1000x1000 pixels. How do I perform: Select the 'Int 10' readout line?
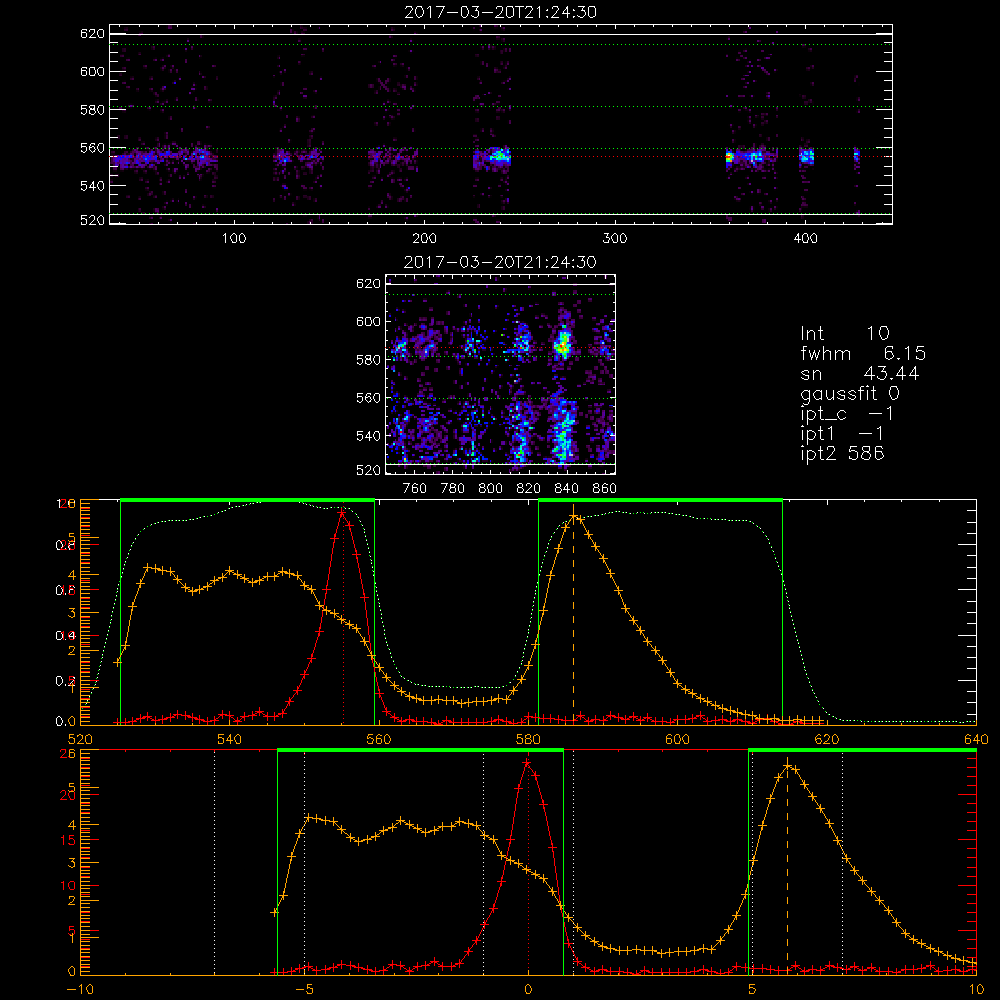(x=845, y=334)
